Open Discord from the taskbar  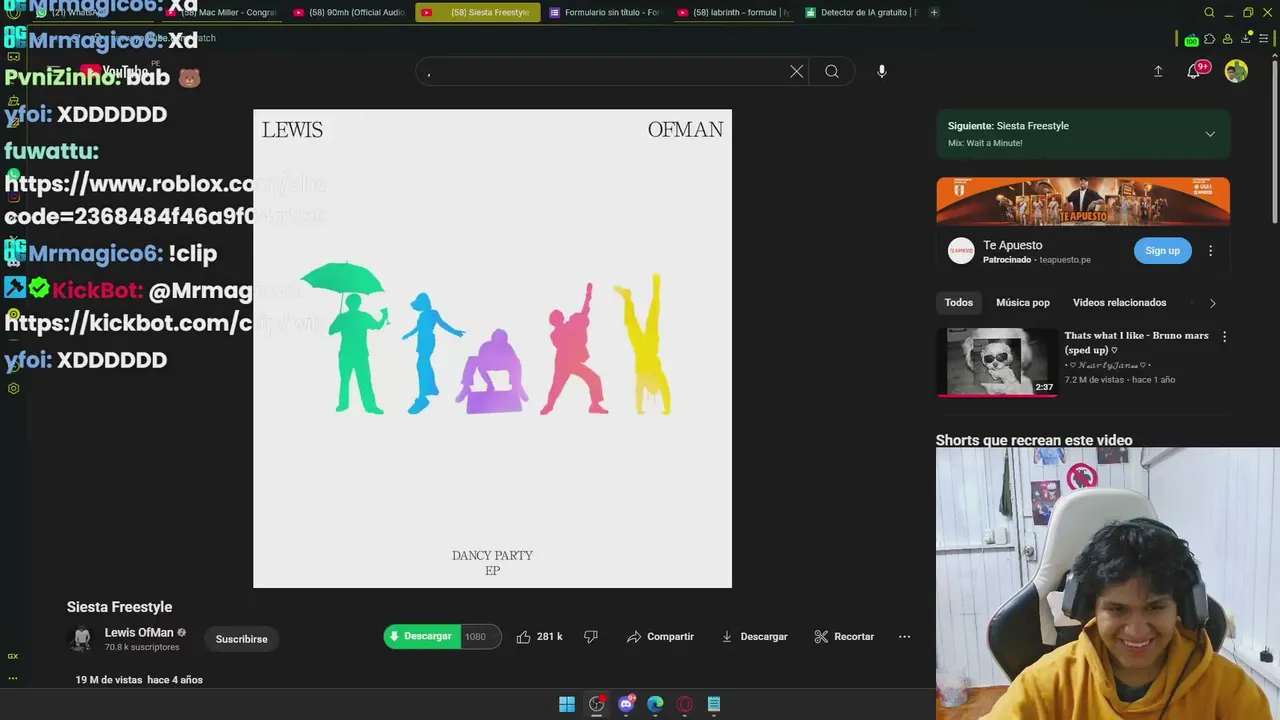pyautogui.click(x=627, y=704)
